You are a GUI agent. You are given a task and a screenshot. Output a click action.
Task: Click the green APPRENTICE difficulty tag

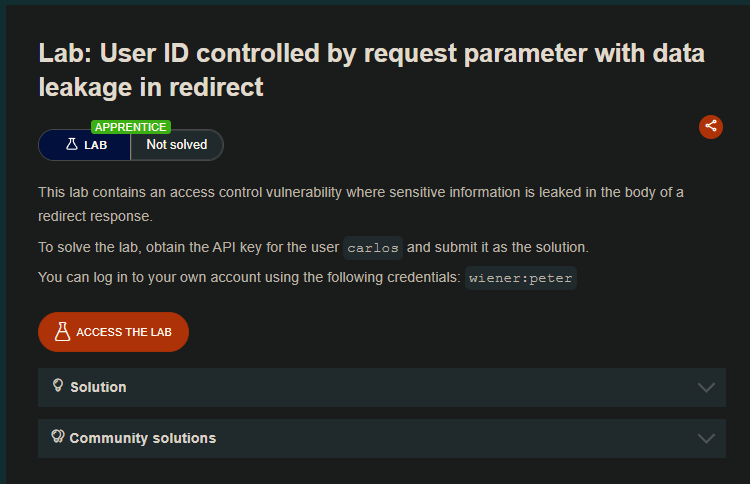(131, 127)
